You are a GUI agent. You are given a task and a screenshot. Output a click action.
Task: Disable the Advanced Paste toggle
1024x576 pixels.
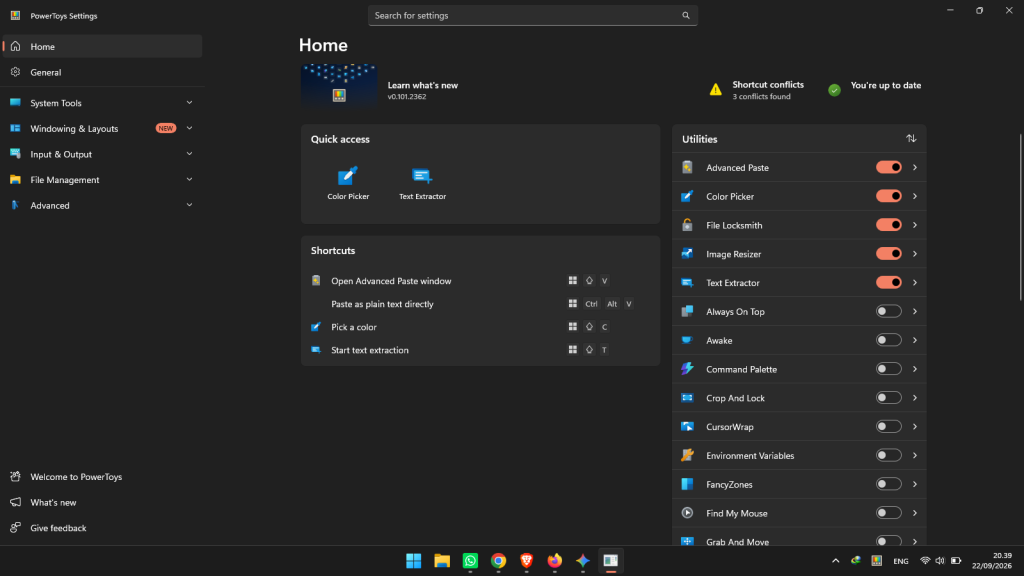tap(888, 167)
